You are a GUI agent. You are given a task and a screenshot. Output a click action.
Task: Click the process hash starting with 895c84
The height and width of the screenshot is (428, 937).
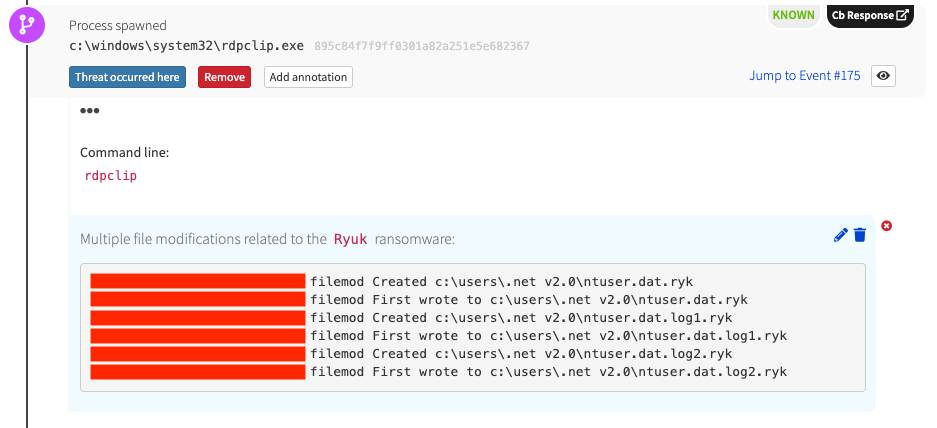(421, 46)
